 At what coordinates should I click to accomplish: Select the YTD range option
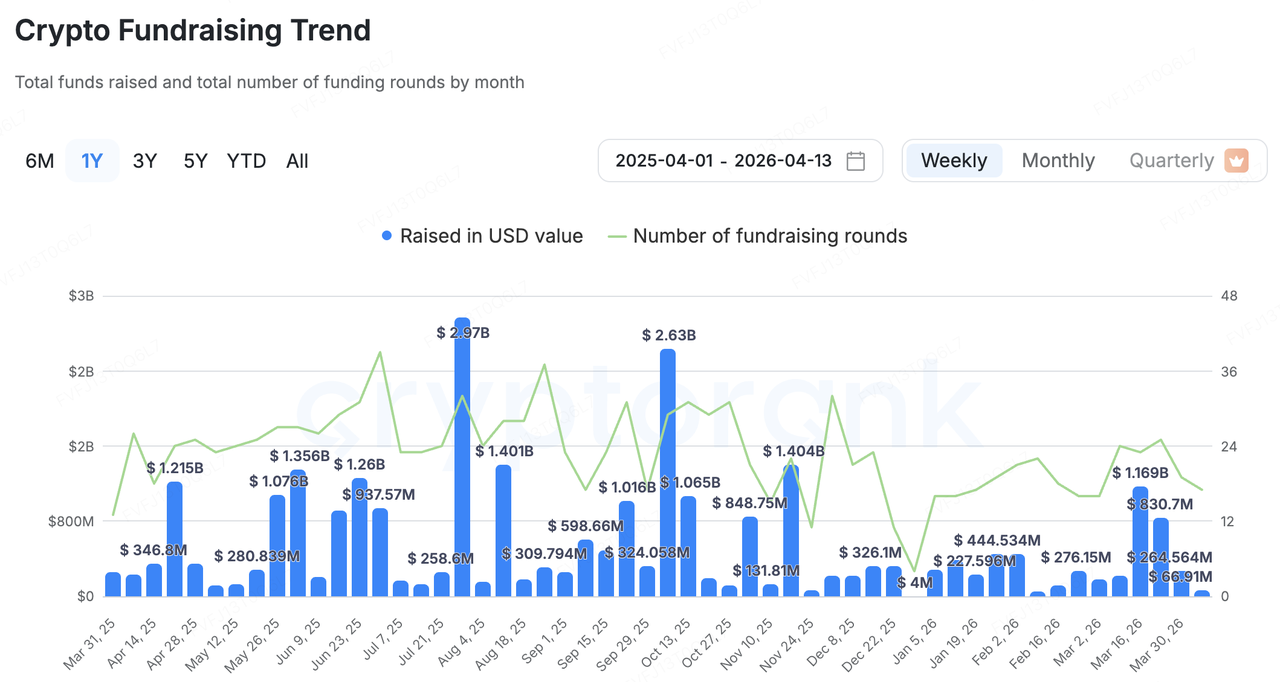point(246,161)
